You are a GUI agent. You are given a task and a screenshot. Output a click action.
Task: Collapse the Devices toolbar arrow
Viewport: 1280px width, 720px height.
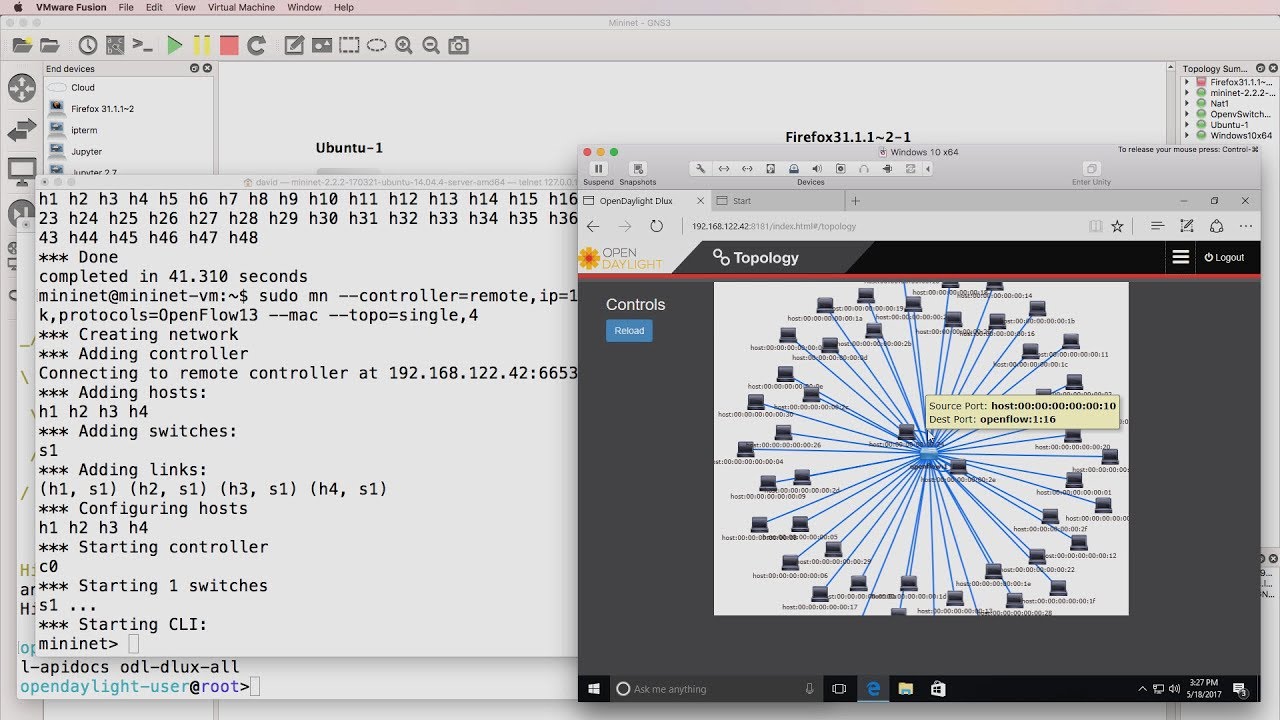[928, 169]
